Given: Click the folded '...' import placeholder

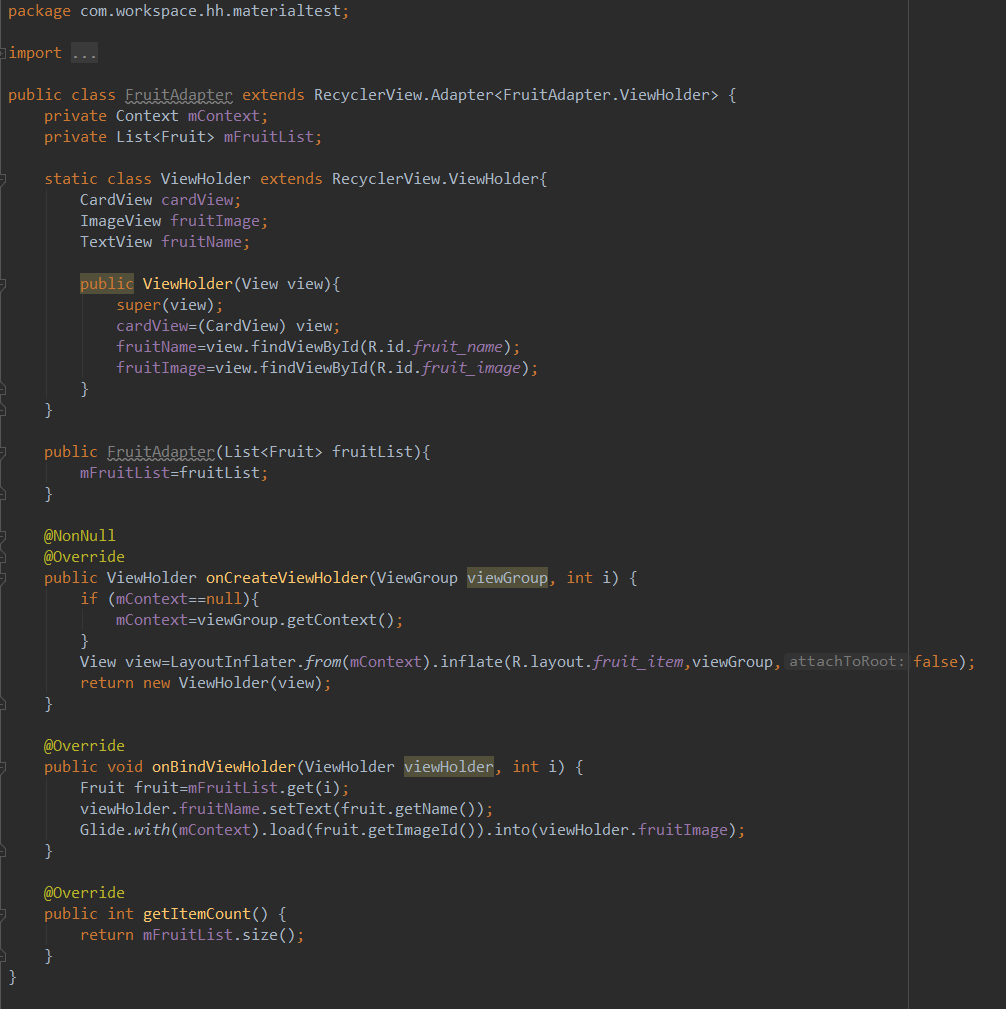Looking at the screenshot, I should point(84,53).
